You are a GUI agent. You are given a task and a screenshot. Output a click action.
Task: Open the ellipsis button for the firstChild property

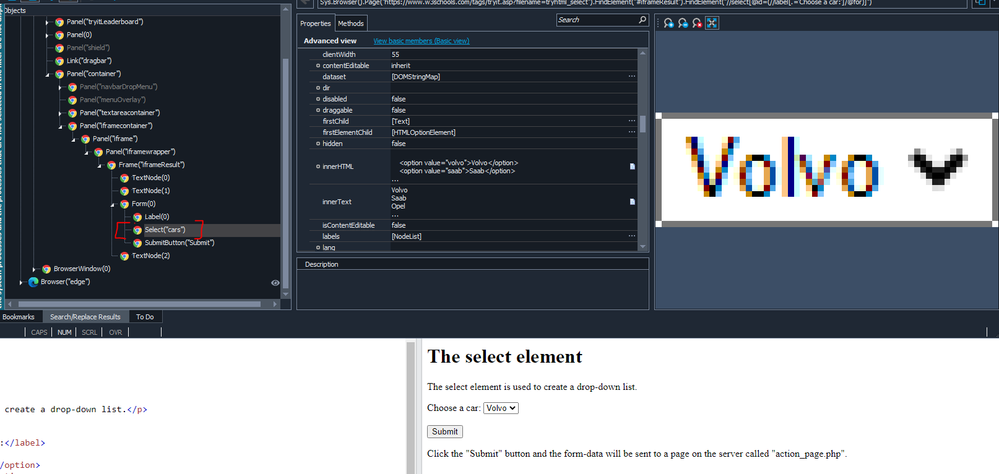631,121
